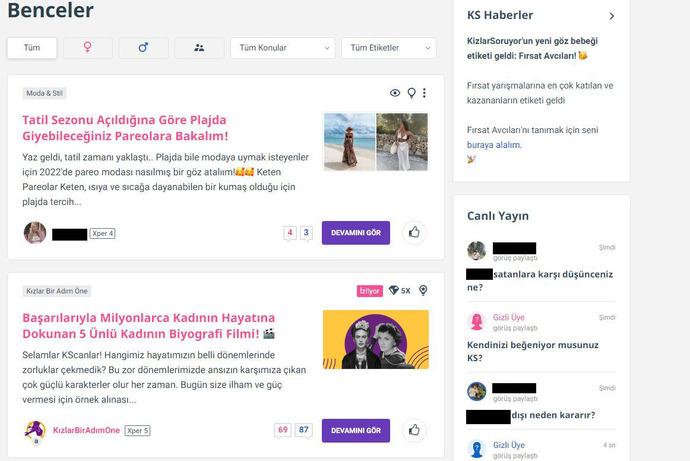Screen dimensions: 690x461
Task: Click the blue '3' opinion count
Action: tap(306, 233)
